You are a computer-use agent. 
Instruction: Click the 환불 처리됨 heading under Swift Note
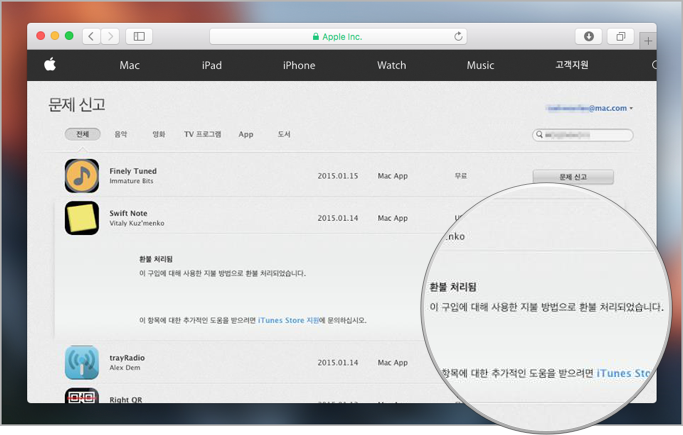[x=156, y=259]
